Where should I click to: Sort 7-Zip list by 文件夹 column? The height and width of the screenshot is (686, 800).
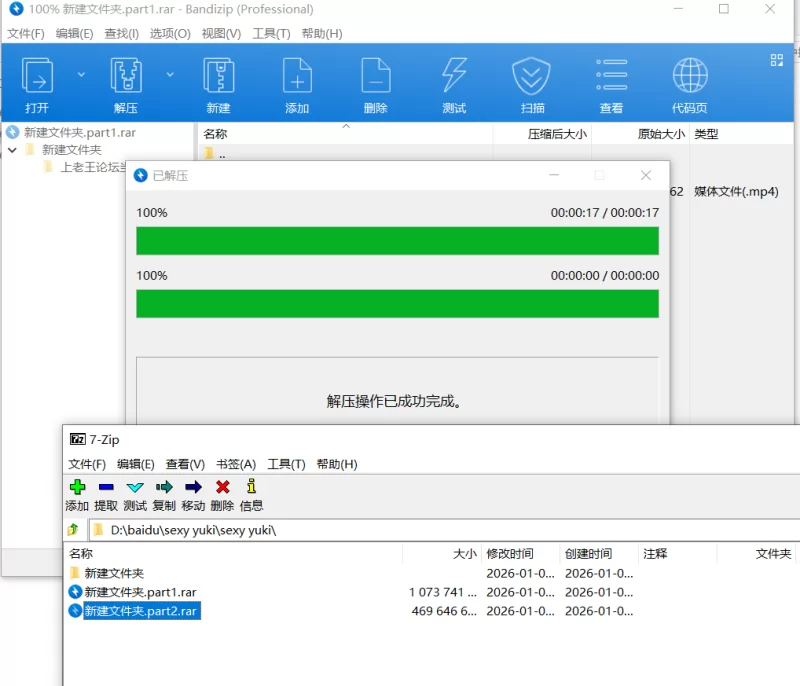pyautogui.click(x=773, y=554)
